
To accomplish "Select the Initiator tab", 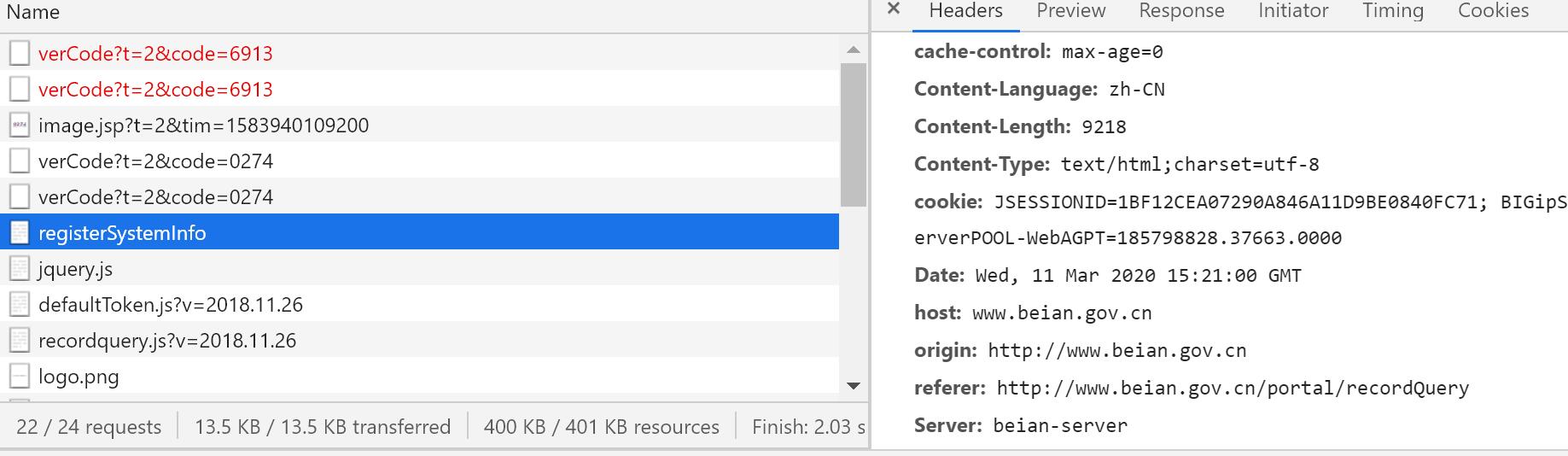I will [1292, 11].
